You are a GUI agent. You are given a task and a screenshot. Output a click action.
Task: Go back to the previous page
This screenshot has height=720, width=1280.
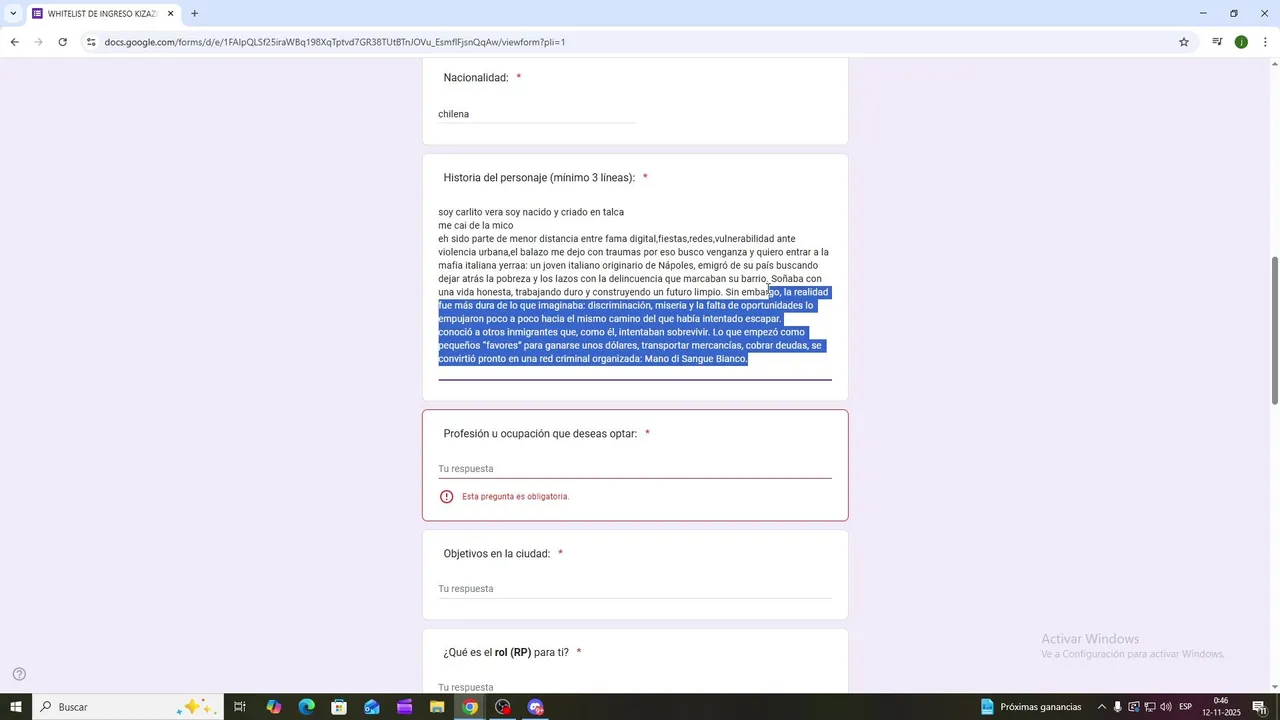[x=14, y=42]
